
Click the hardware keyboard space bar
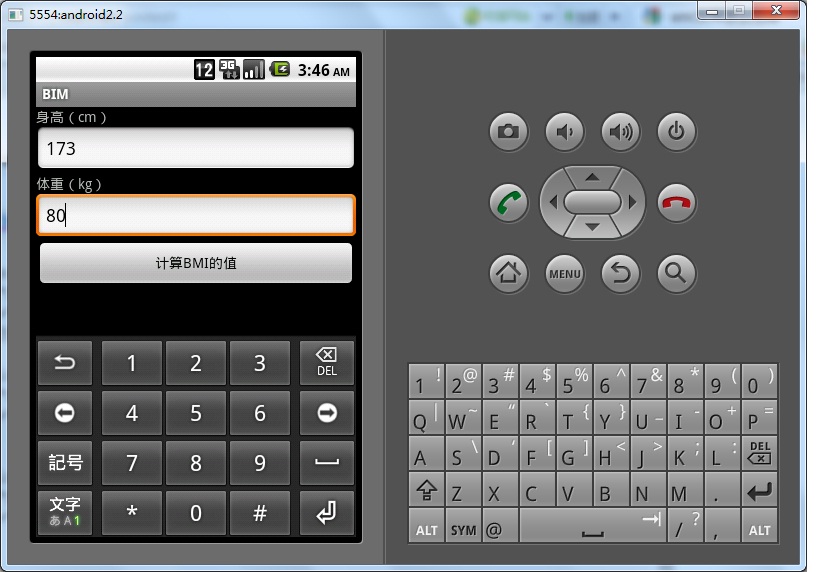click(593, 526)
